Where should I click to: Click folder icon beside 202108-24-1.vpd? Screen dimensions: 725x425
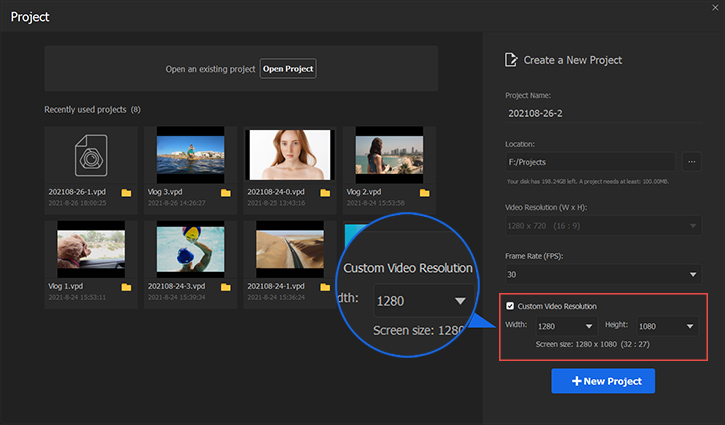point(325,287)
